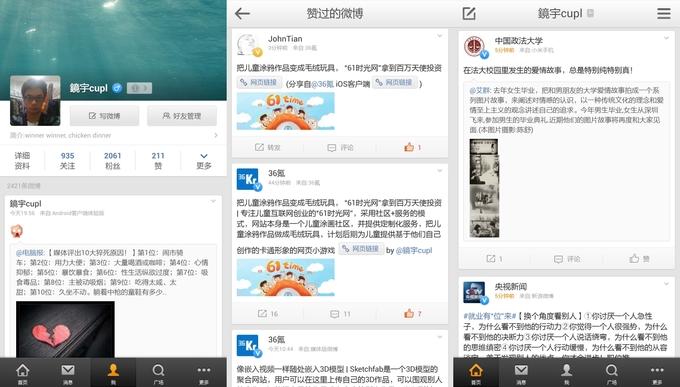The width and height of the screenshot is (680, 387).
Task: Tap the compose post icon in right panel header
Action: [x=469, y=13]
